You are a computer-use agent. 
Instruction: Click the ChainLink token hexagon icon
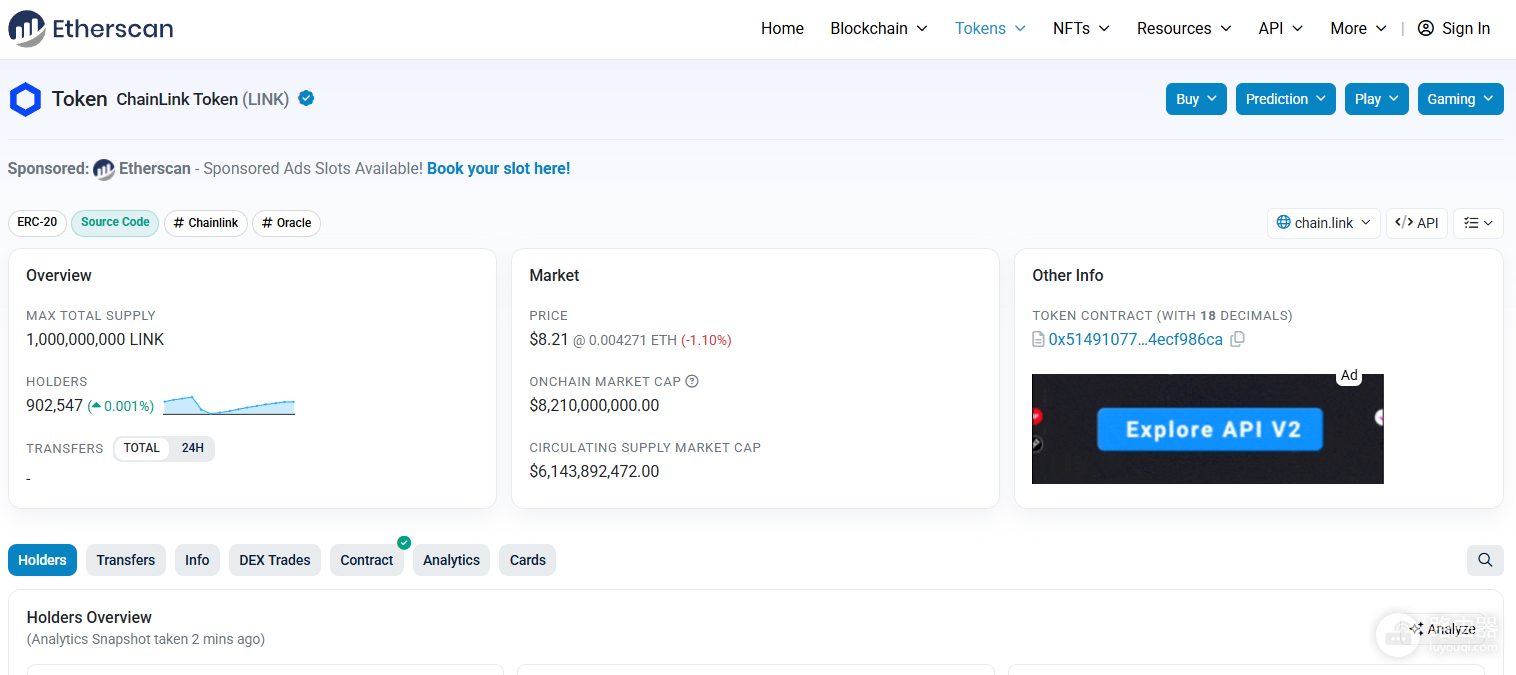[x=25, y=100]
